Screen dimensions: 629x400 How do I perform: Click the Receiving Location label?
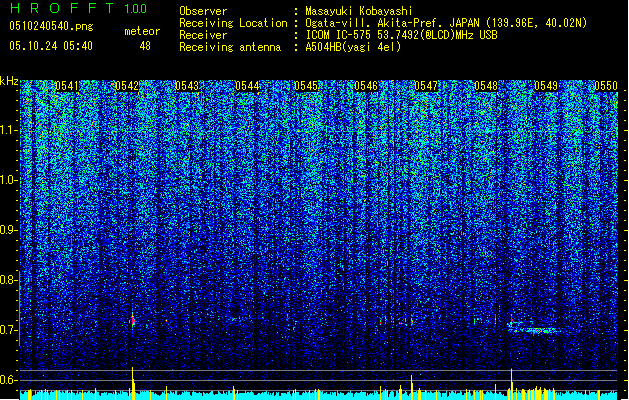233,23
